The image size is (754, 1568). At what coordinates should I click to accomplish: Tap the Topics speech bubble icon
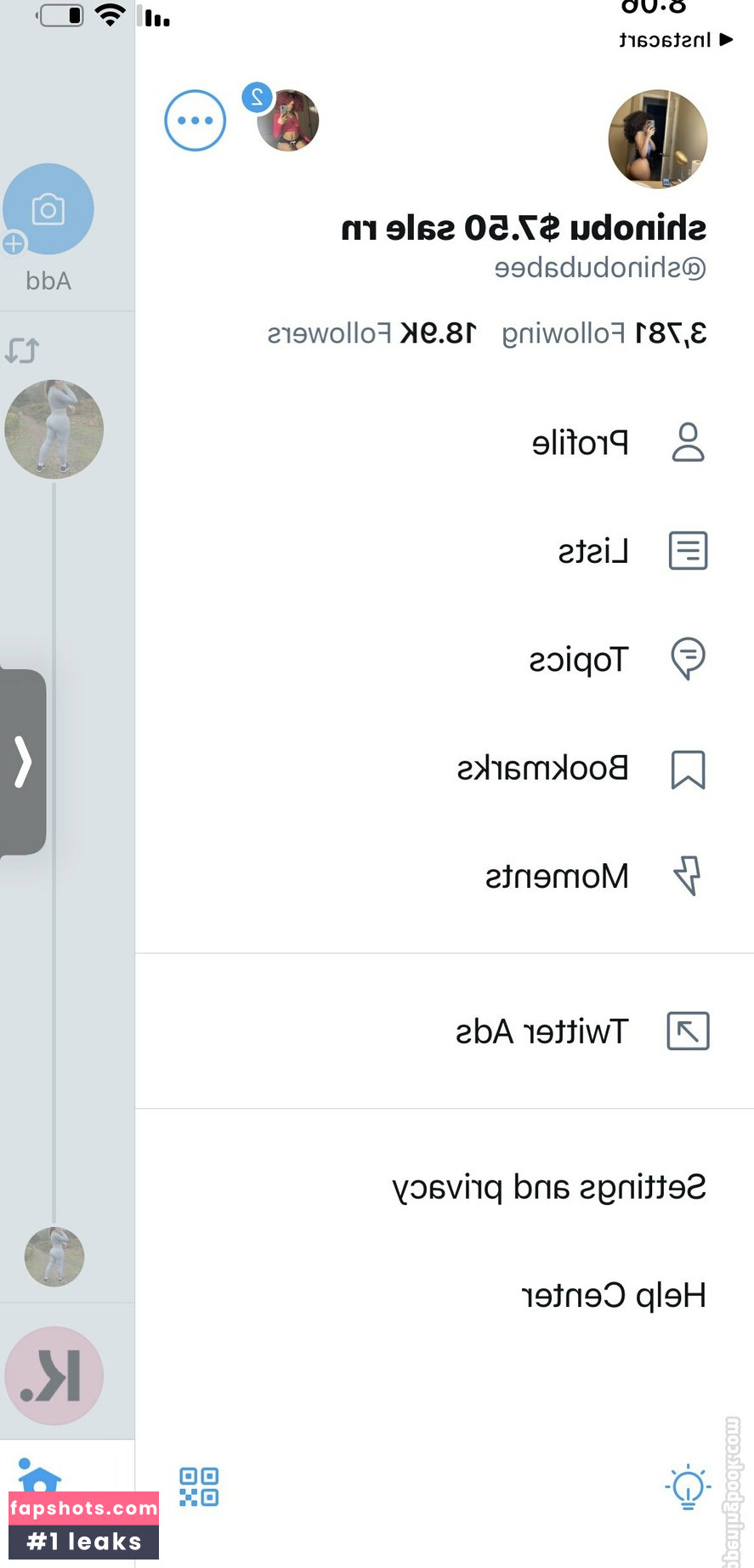pos(688,659)
